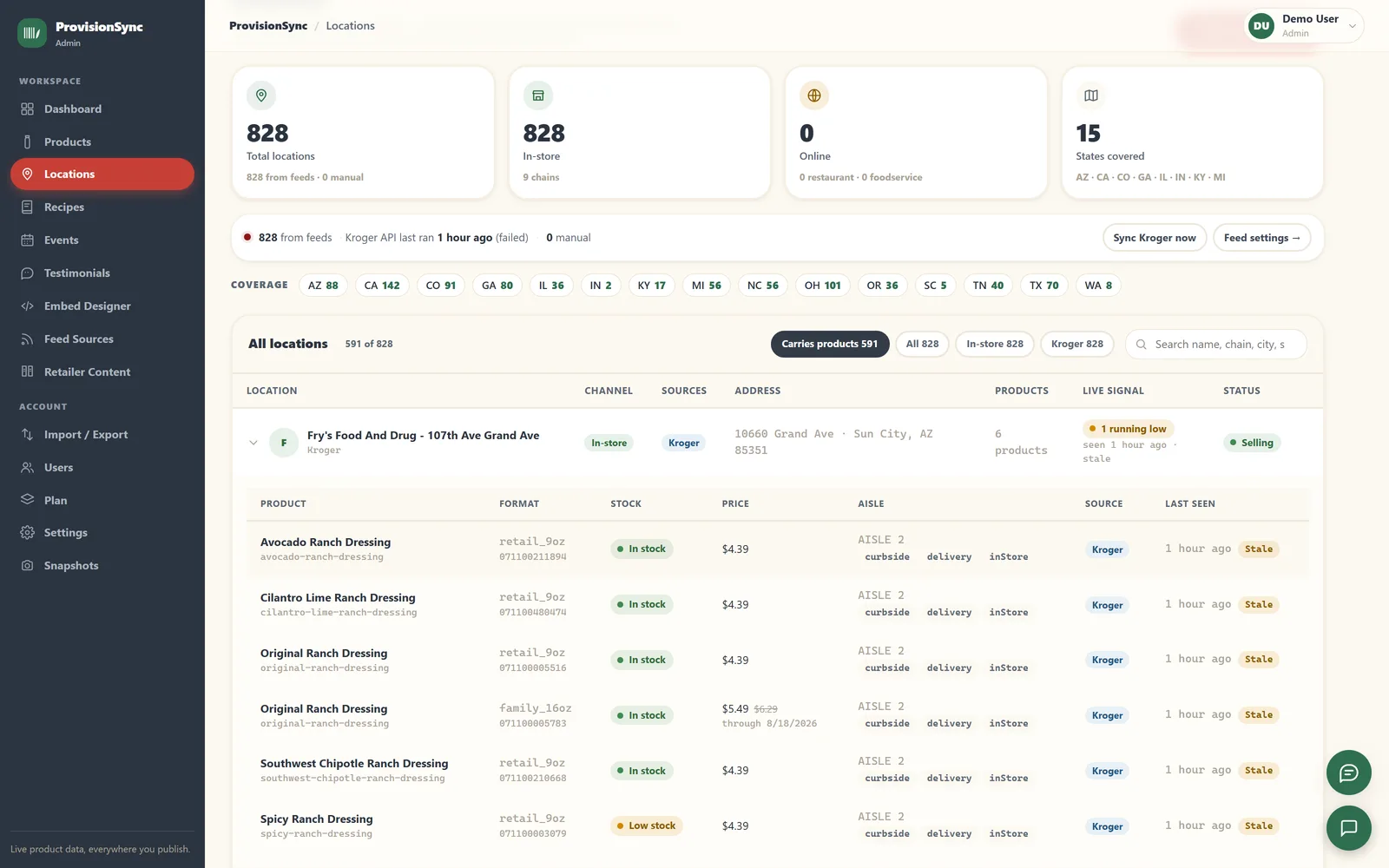Screen dimensions: 1389x868
Task: Choose OH 101 coverage chip
Action: tap(823, 286)
